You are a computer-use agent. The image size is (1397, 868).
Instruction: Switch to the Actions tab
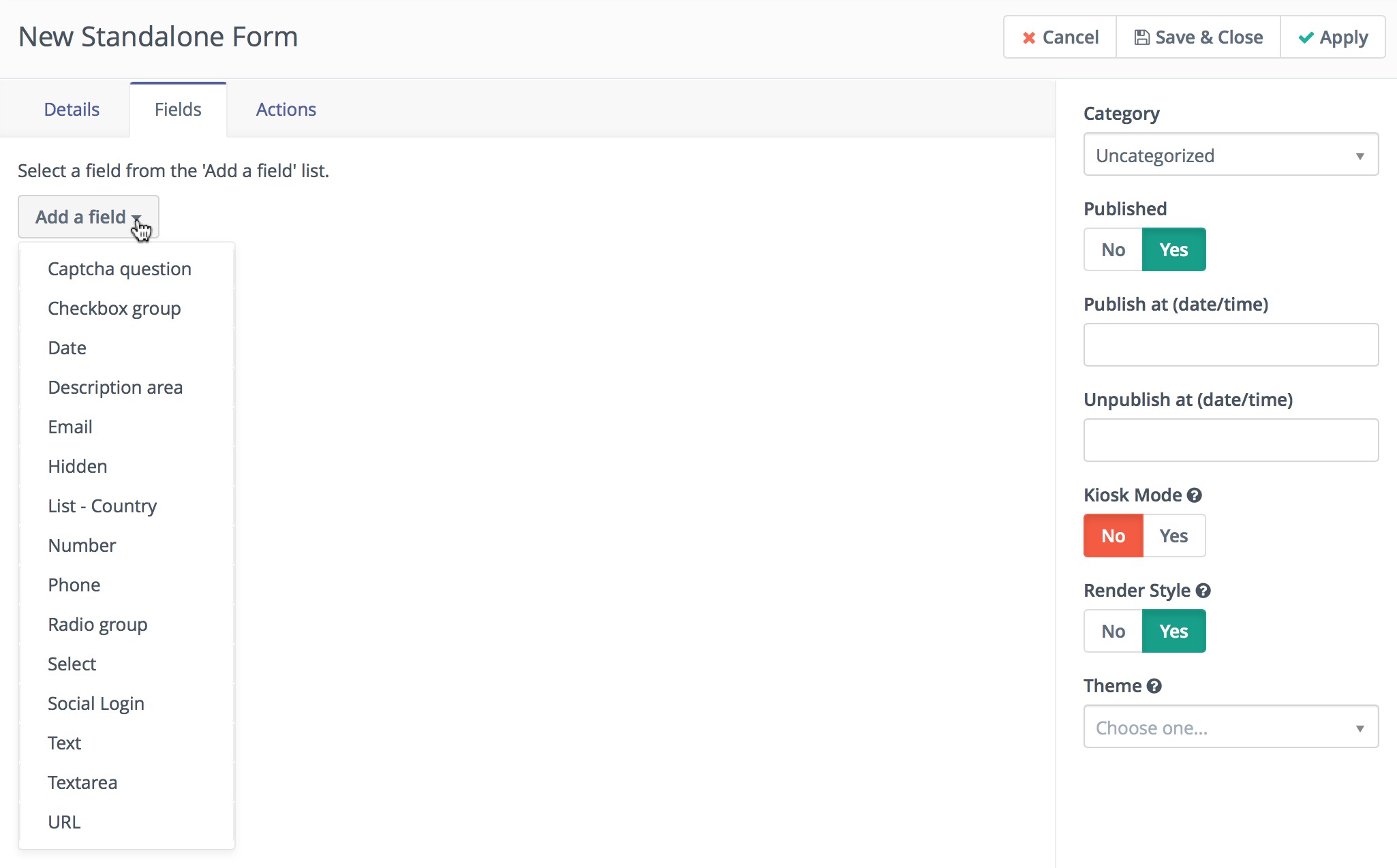pos(286,110)
